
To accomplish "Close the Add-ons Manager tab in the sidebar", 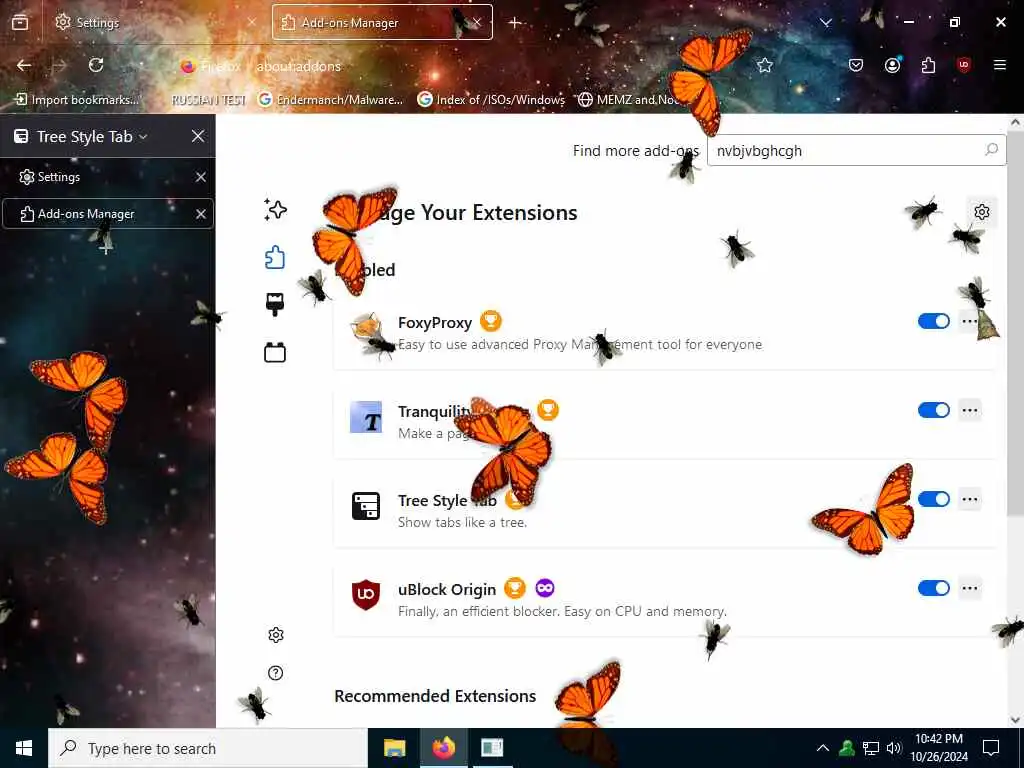I will 200,214.
